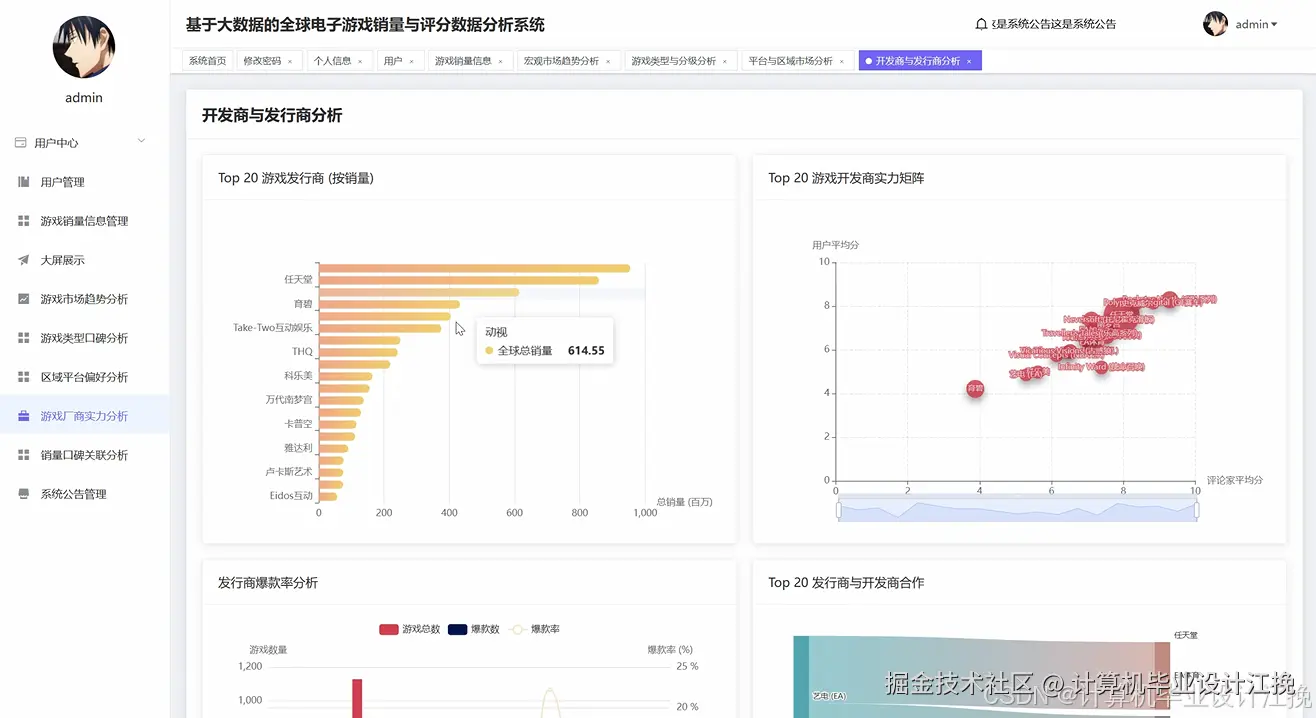Screen dimensions: 1316x718
Task: Click the '卢卡斯艺术' axis label
Action: click(x=289, y=472)
